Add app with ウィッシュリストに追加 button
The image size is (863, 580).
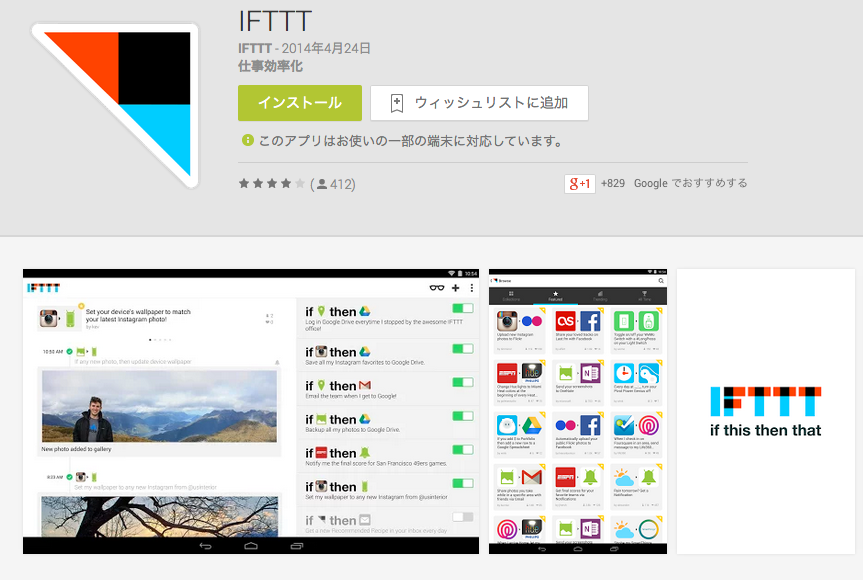pos(479,103)
